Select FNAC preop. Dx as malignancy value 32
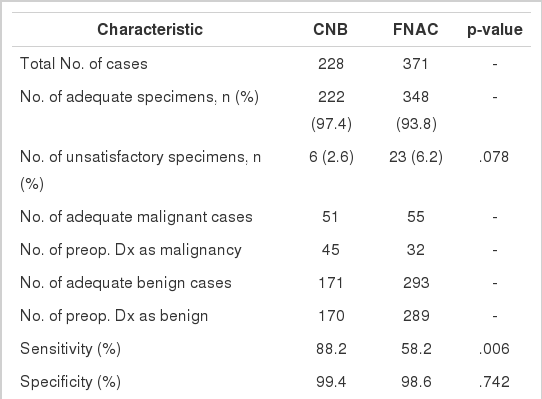This screenshot has height=399, width=542. (415, 250)
